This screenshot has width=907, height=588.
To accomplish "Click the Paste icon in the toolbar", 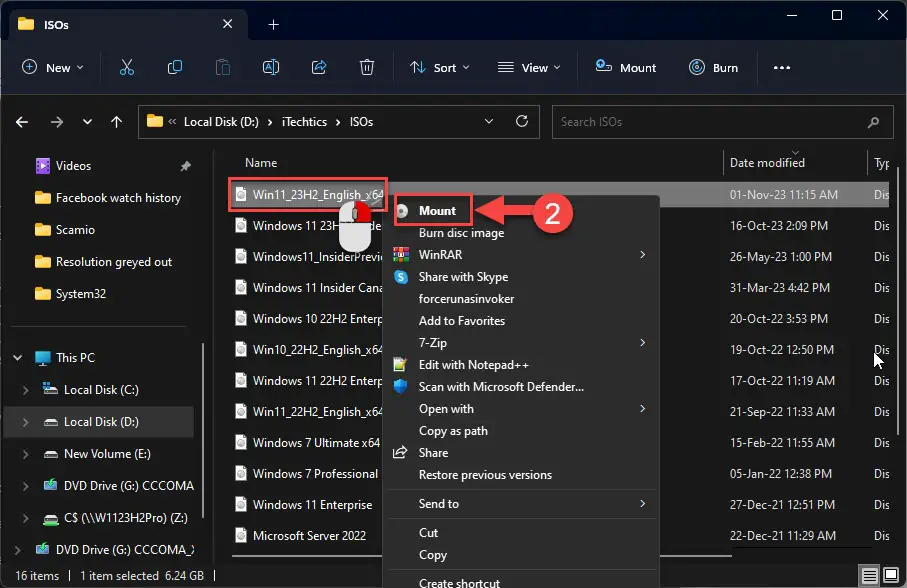I will point(223,67).
